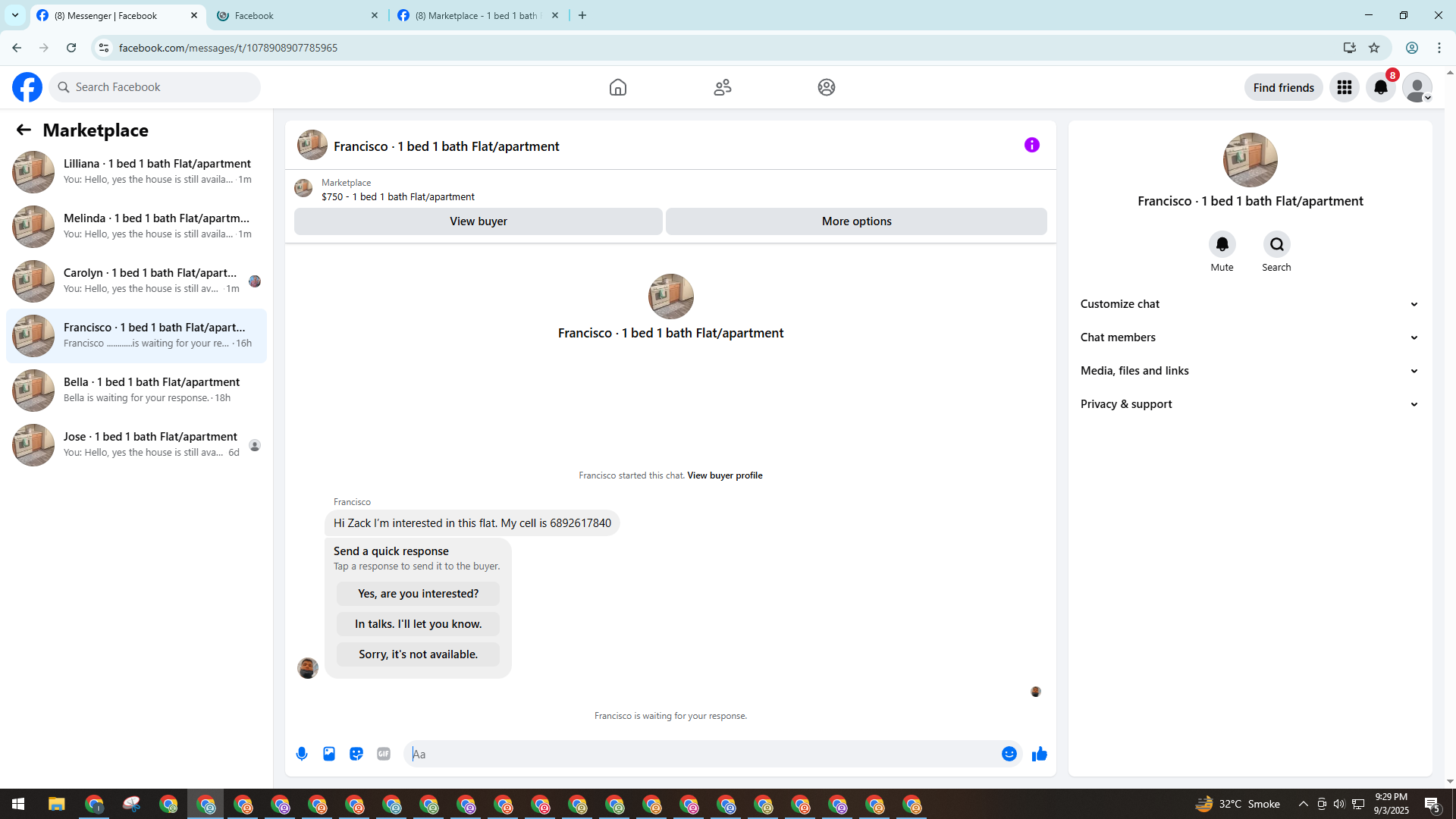Click the volume icon in system tray

tap(1339, 804)
